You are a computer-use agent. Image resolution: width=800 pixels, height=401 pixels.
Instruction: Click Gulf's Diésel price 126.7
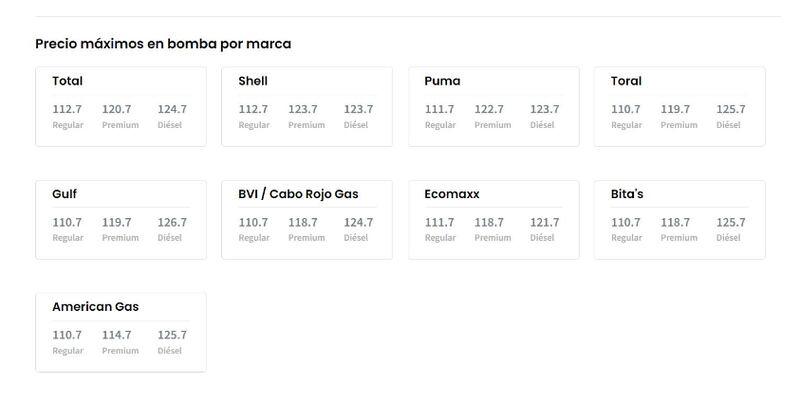click(172, 222)
